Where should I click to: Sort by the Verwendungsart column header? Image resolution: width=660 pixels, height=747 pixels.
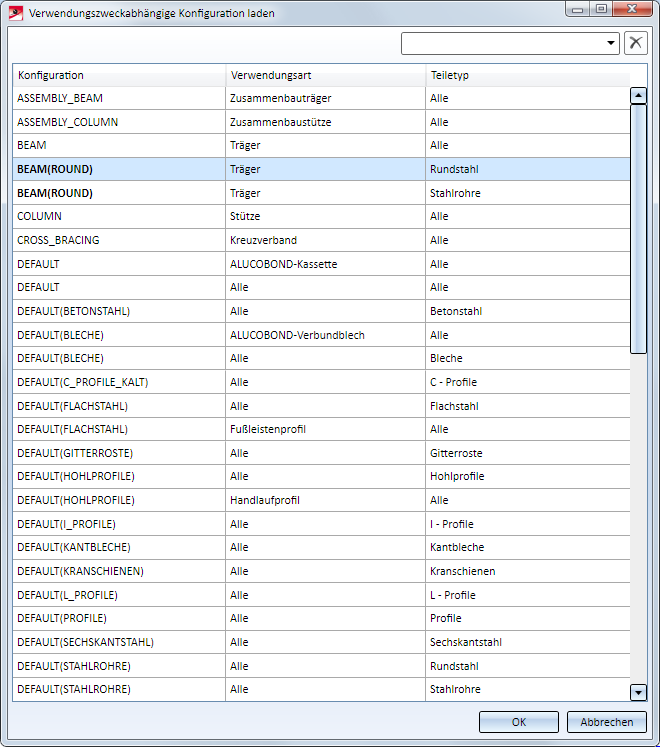(325, 75)
